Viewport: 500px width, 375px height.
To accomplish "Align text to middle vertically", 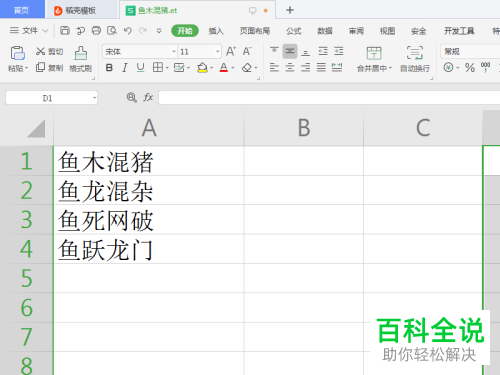I will [290, 51].
